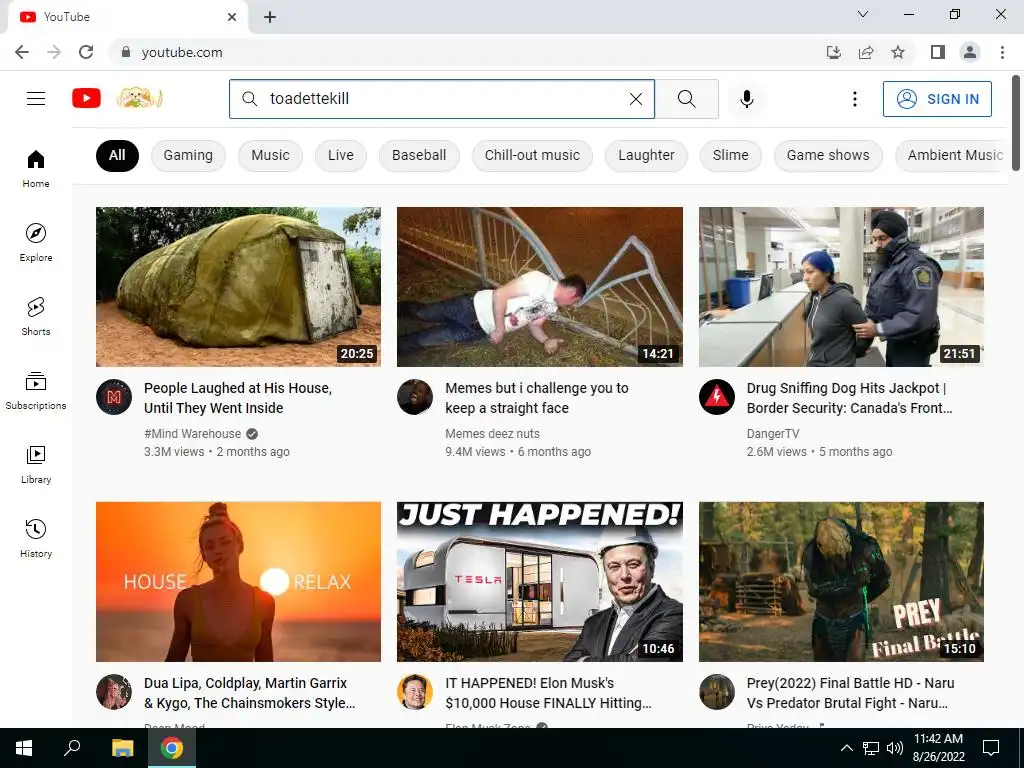
Task: Click the search box containing toadettekill
Action: click(x=441, y=99)
